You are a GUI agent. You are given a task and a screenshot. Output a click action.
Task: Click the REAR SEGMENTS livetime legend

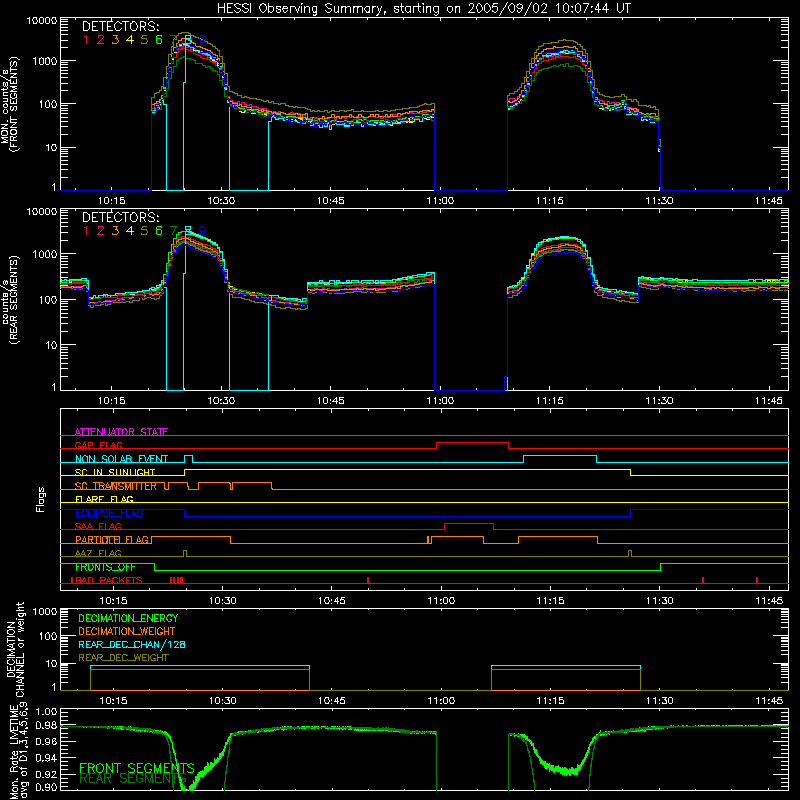tap(133, 779)
